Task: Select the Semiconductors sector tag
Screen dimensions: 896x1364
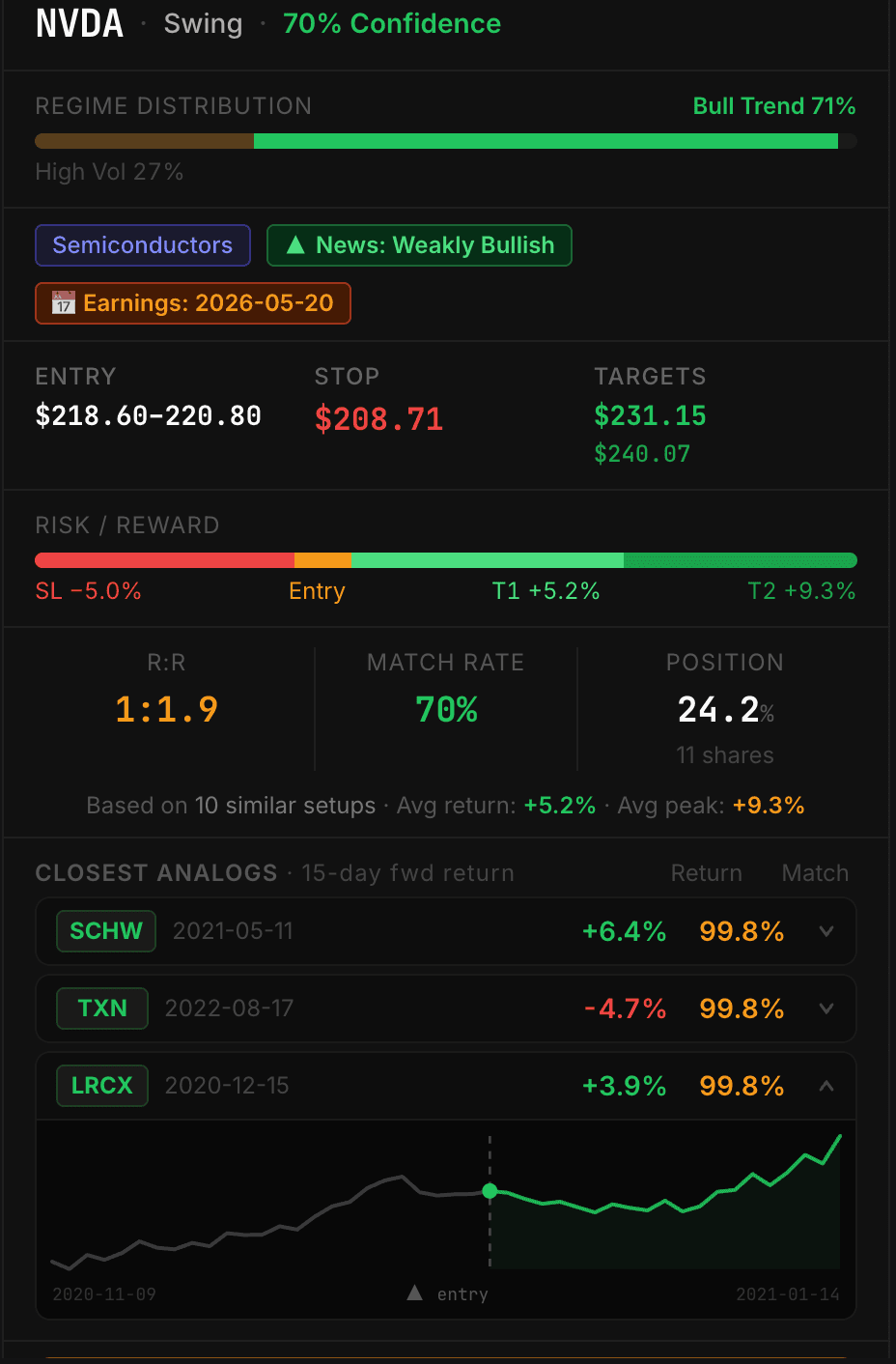Action: (x=143, y=245)
